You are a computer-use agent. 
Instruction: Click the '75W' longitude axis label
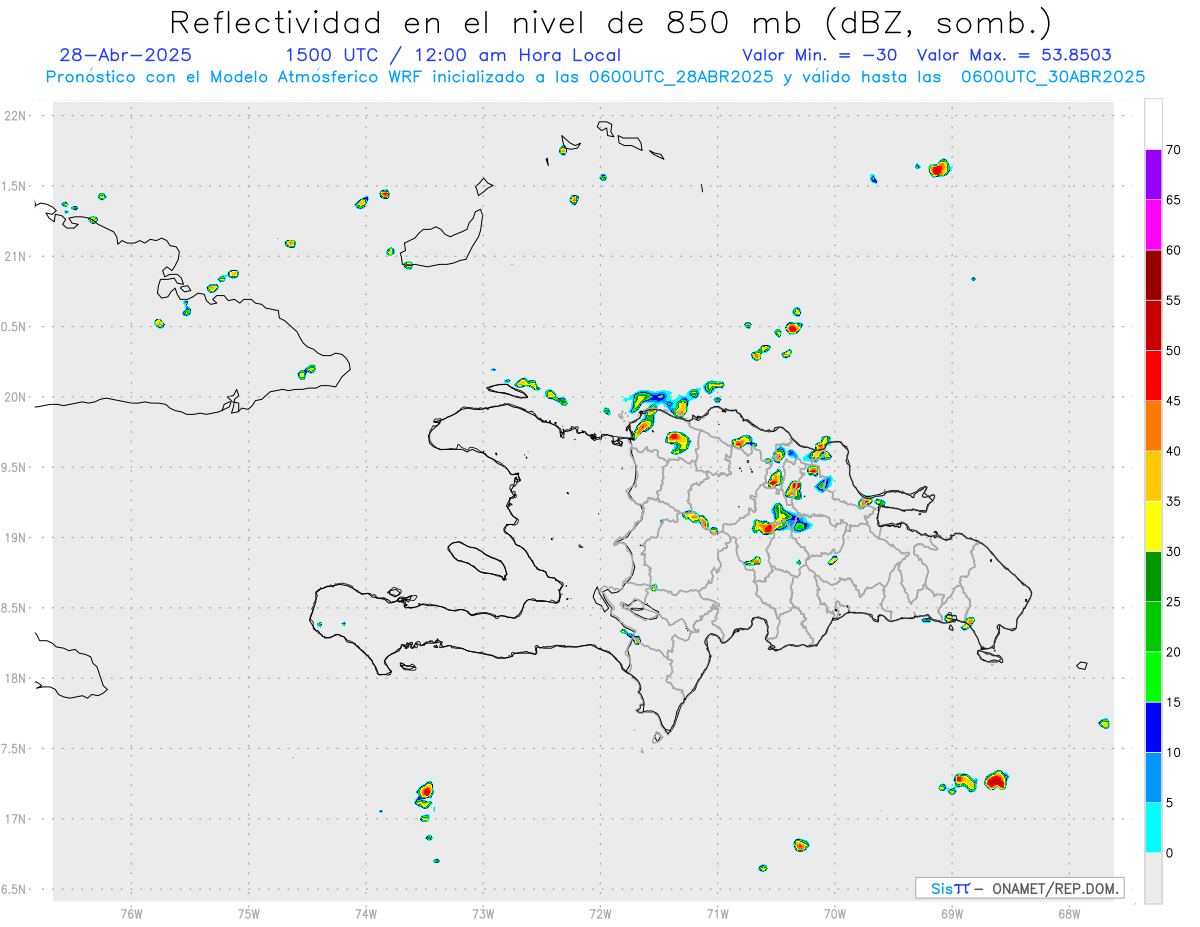(x=249, y=913)
